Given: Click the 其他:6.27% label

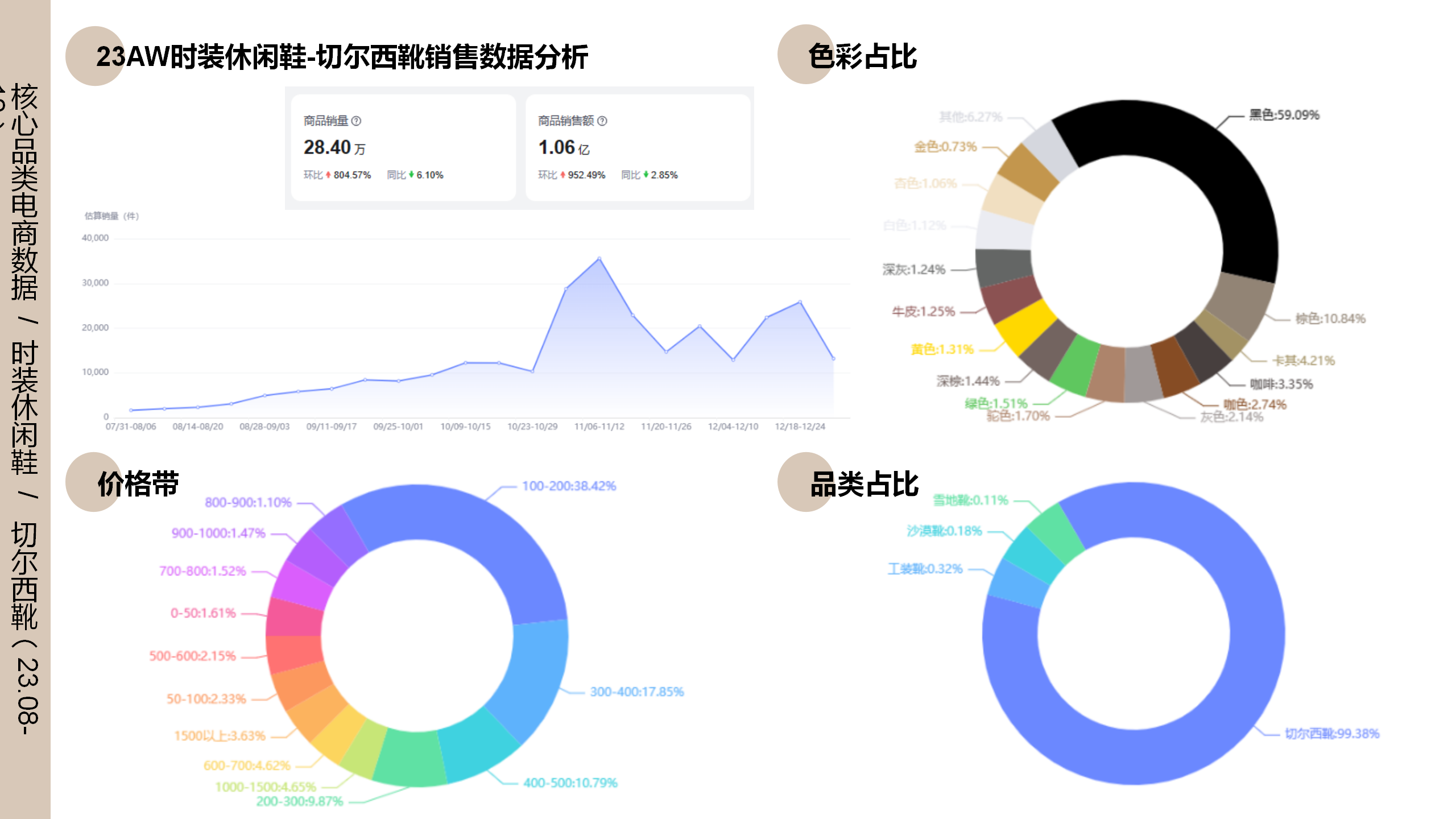Looking at the screenshot, I should pos(970,117).
